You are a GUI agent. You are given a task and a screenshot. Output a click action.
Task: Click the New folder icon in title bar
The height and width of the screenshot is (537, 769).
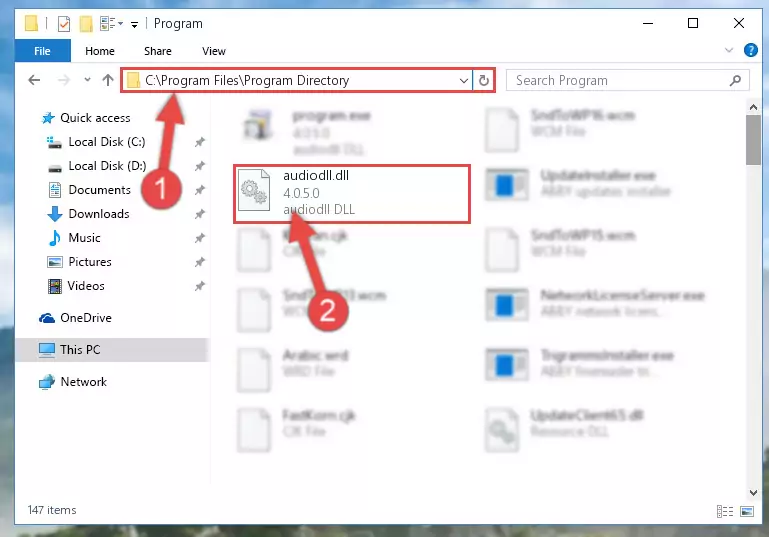pyautogui.click(x=86, y=24)
